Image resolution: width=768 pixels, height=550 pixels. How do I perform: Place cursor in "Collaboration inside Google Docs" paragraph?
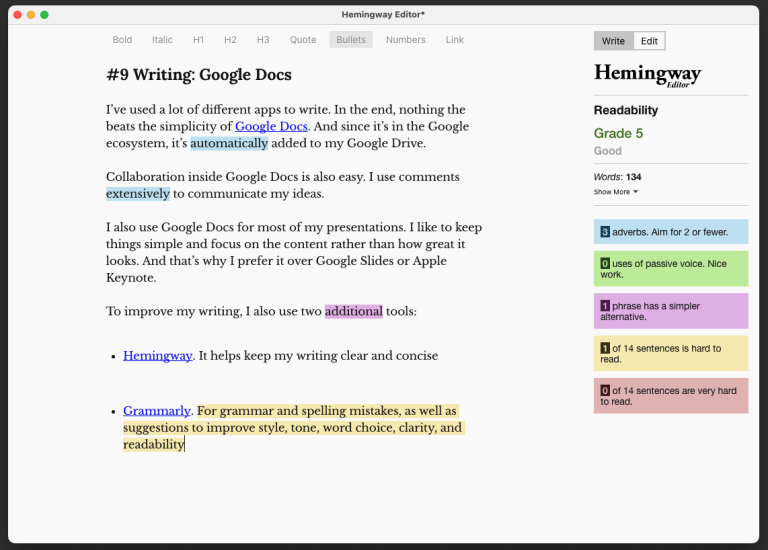283,185
